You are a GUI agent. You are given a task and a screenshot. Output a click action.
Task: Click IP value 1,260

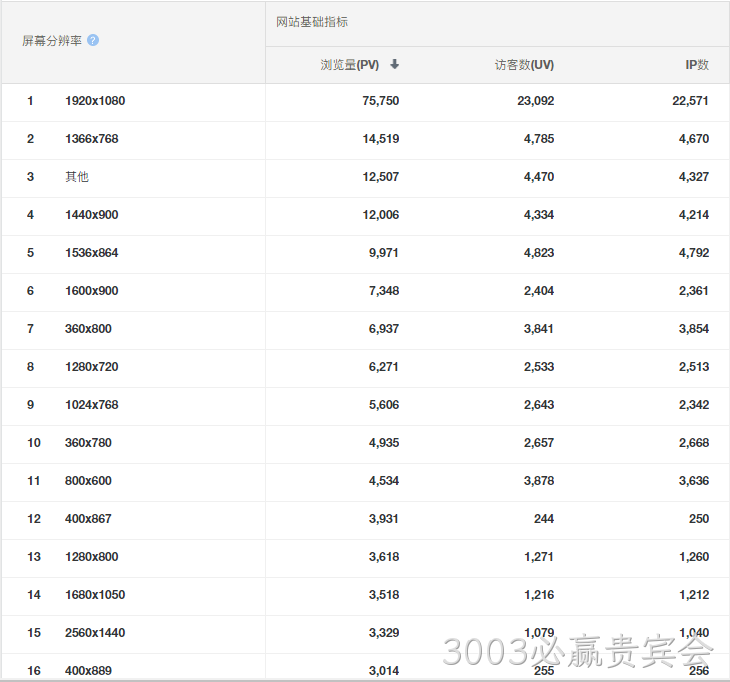(694, 557)
